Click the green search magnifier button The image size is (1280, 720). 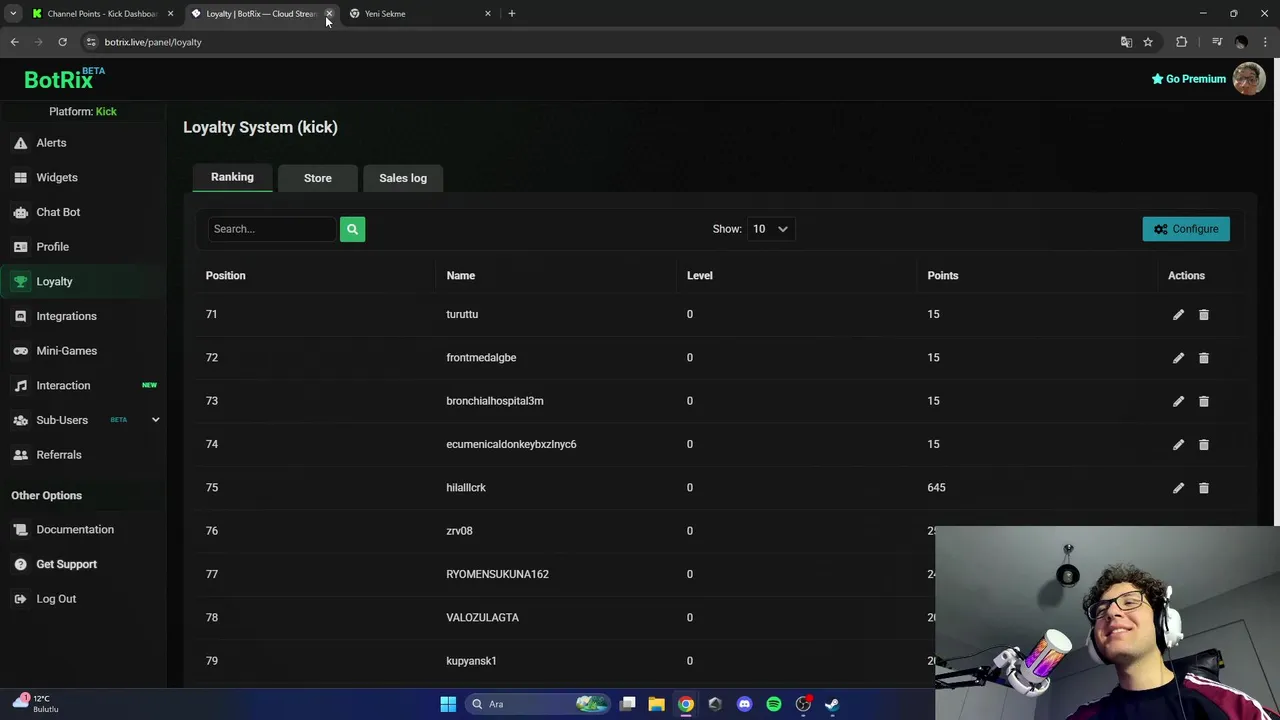(352, 229)
